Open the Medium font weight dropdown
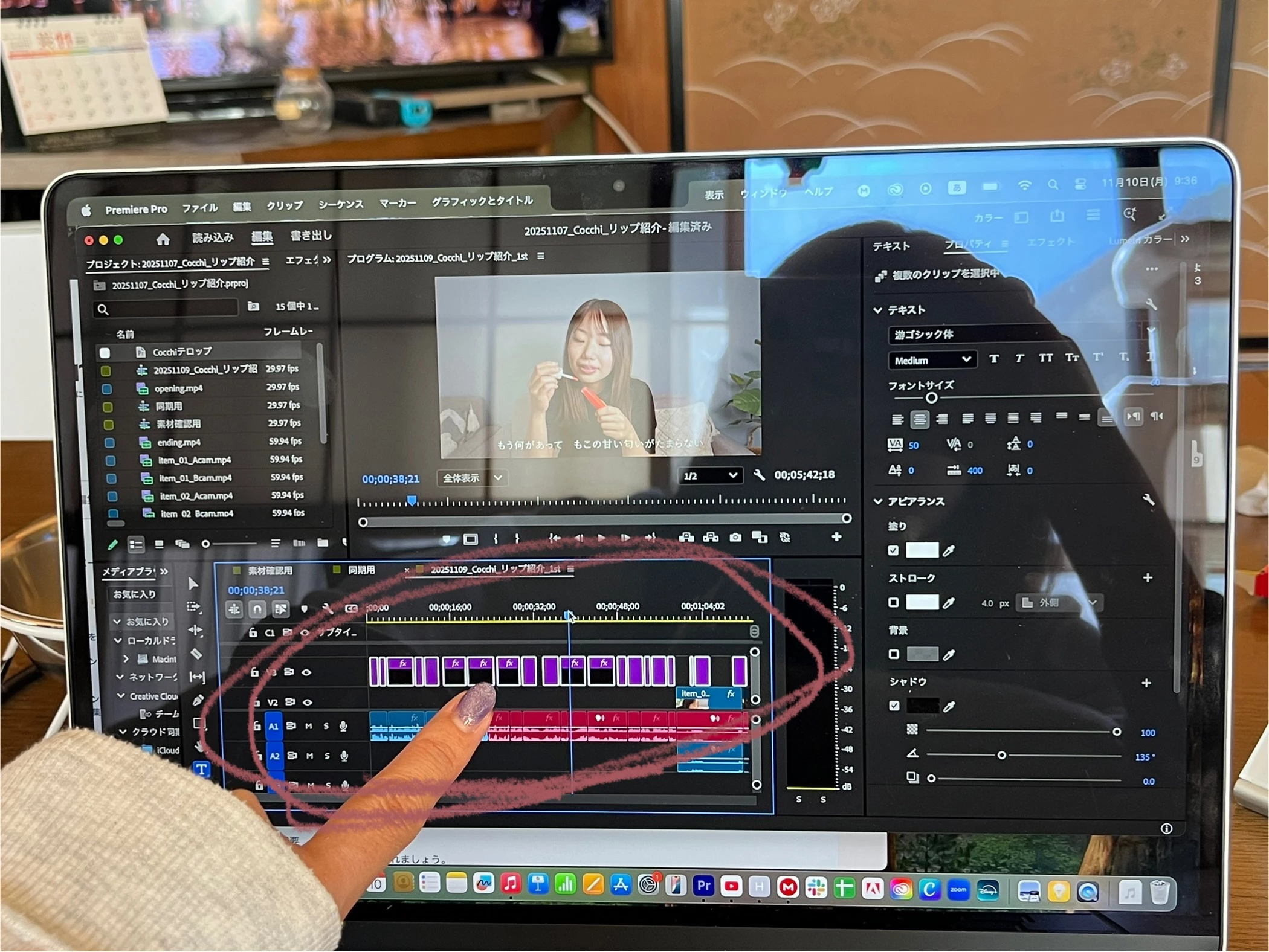Viewport: 1269px width, 952px height. click(x=932, y=360)
